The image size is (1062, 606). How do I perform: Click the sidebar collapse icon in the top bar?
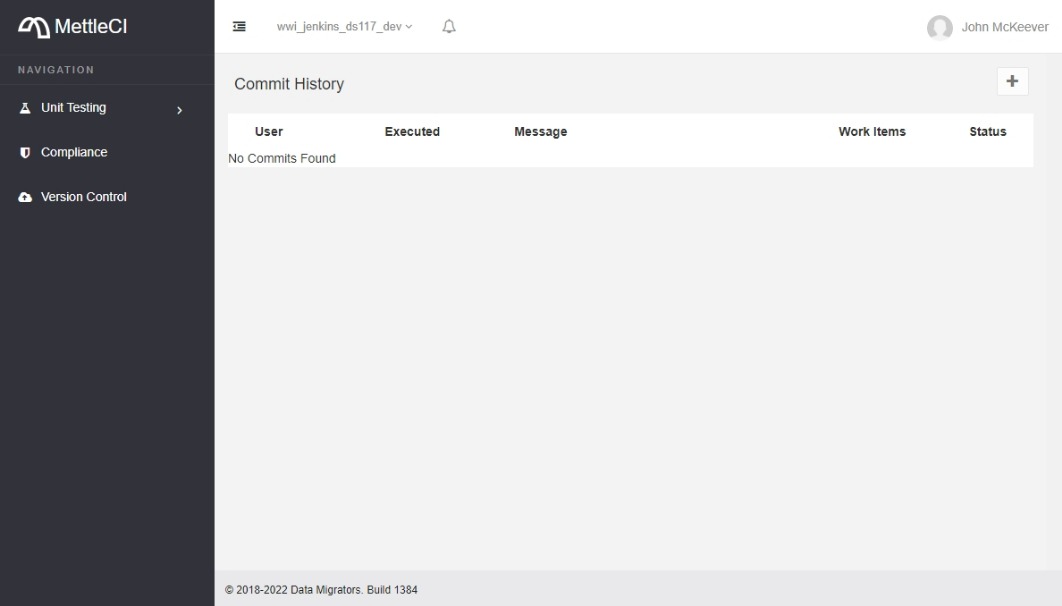click(239, 26)
